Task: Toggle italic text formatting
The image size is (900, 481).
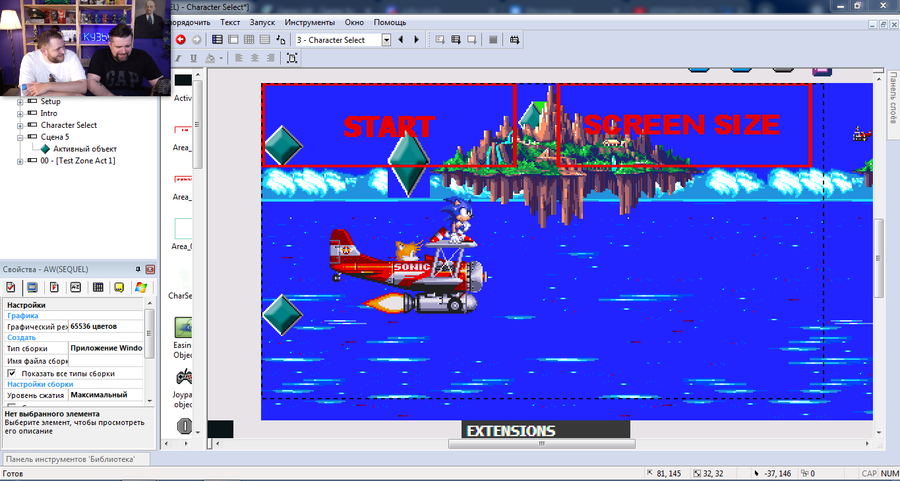Action: (x=178, y=58)
